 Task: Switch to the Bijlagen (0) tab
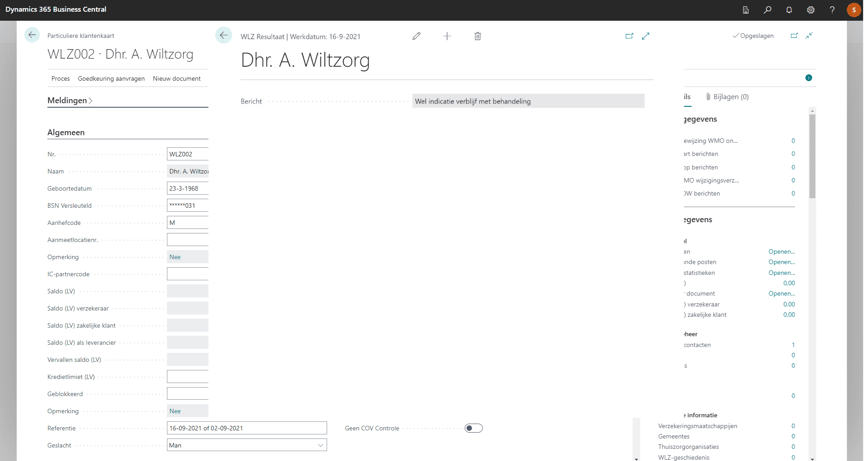pos(727,96)
